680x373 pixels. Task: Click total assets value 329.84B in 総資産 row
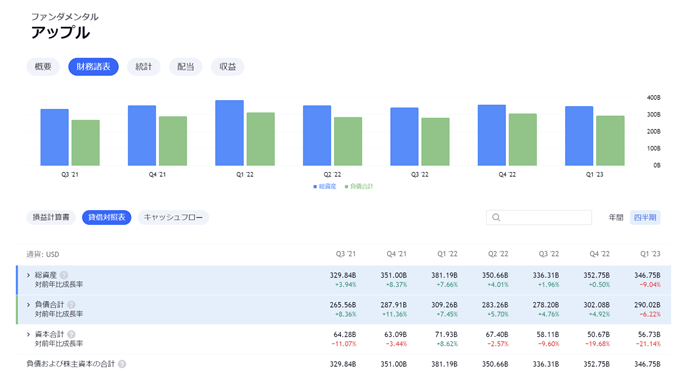click(x=343, y=275)
